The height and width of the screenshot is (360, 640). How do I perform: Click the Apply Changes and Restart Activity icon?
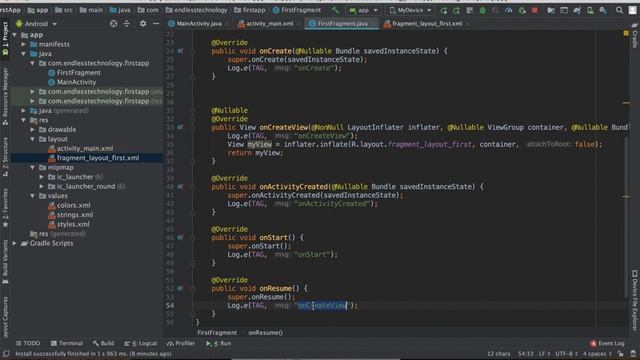457,10
